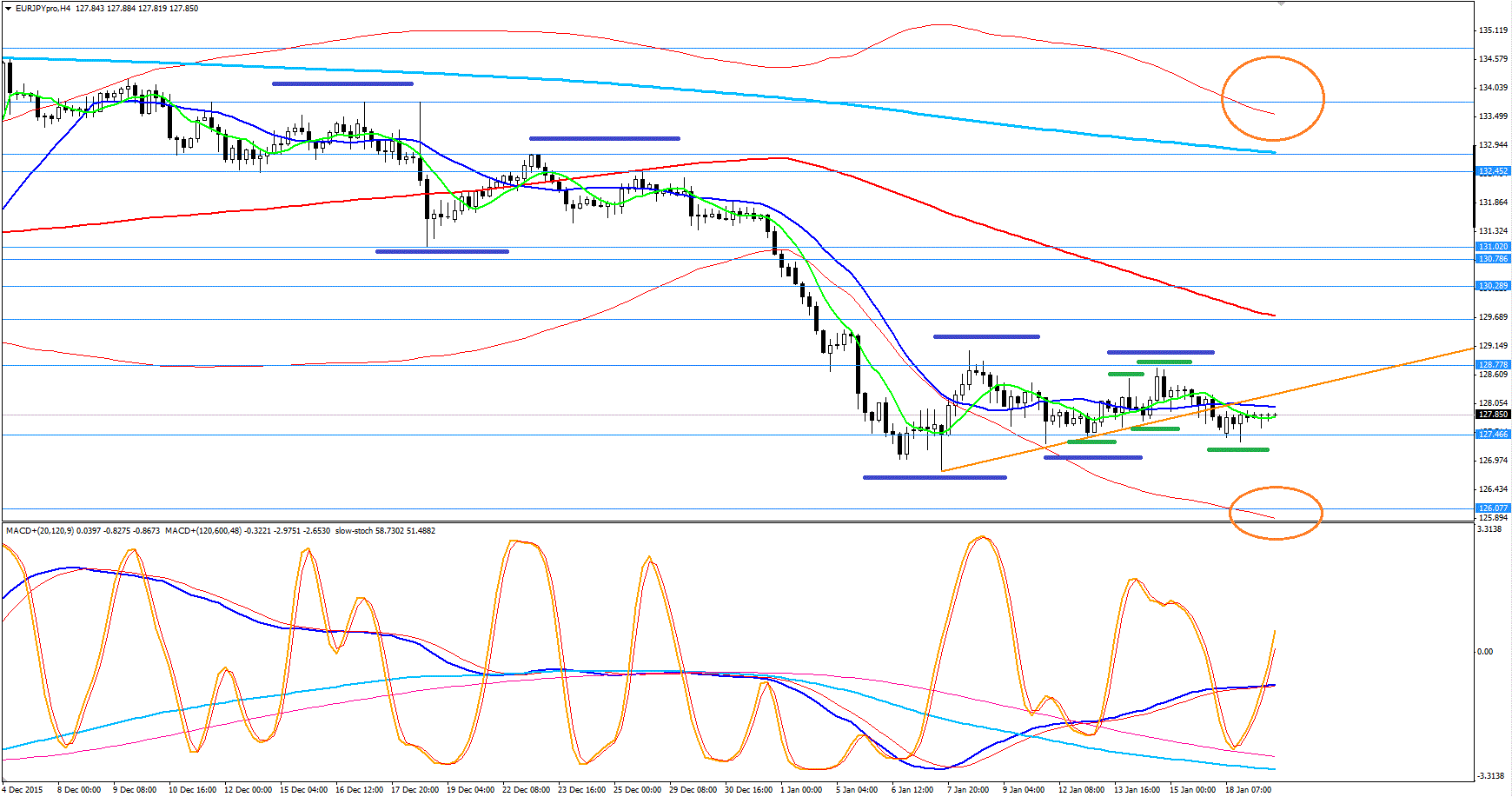Screen dimensions: 1512x797
Task: Click the MACD+(120,600,48) indicator label
Action: click(x=203, y=531)
